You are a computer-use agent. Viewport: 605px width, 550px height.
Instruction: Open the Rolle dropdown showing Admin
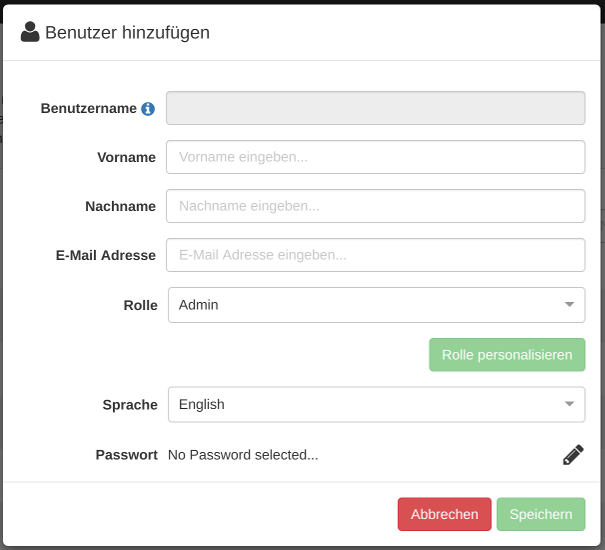[x=376, y=305]
